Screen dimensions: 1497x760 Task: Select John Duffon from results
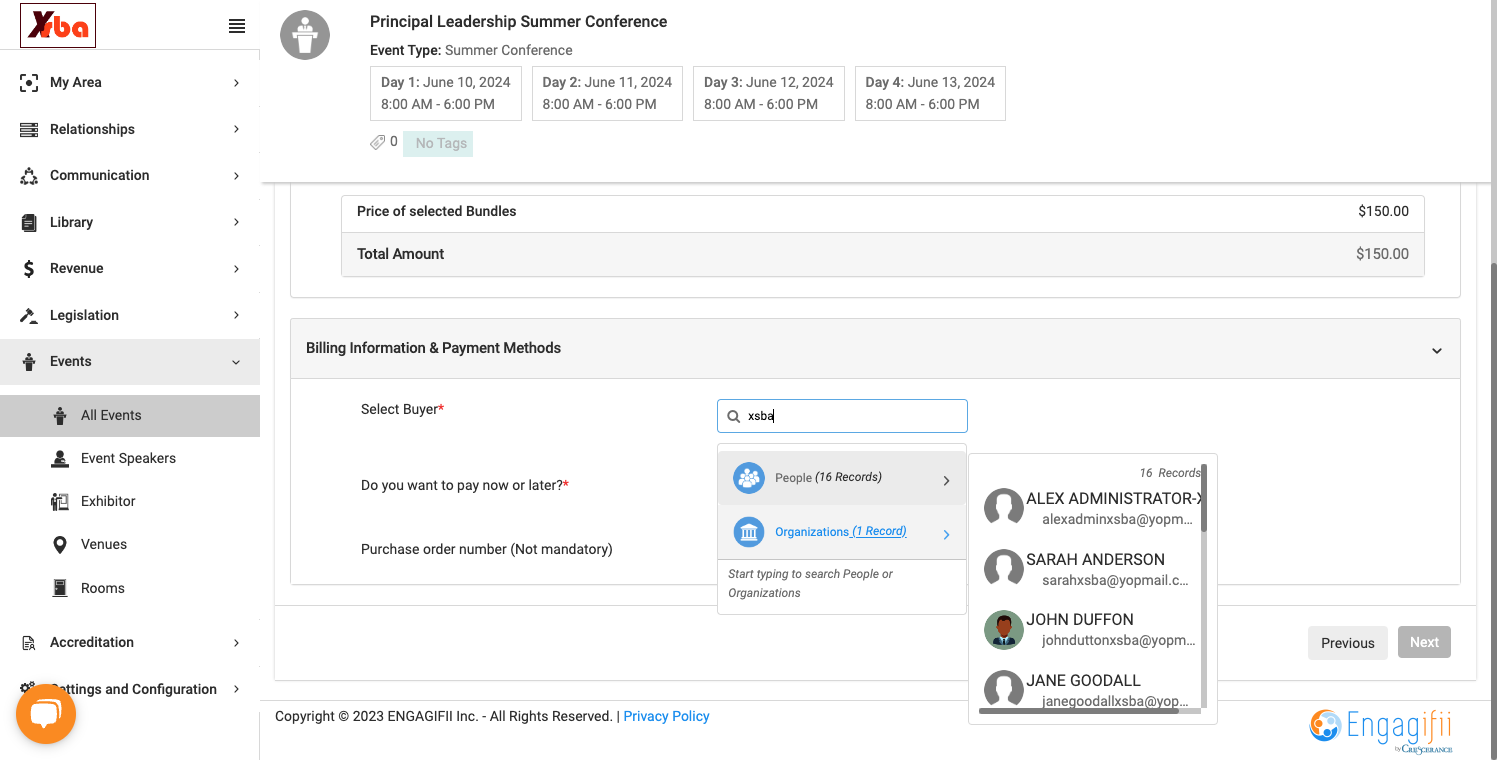[x=1092, y=629]
